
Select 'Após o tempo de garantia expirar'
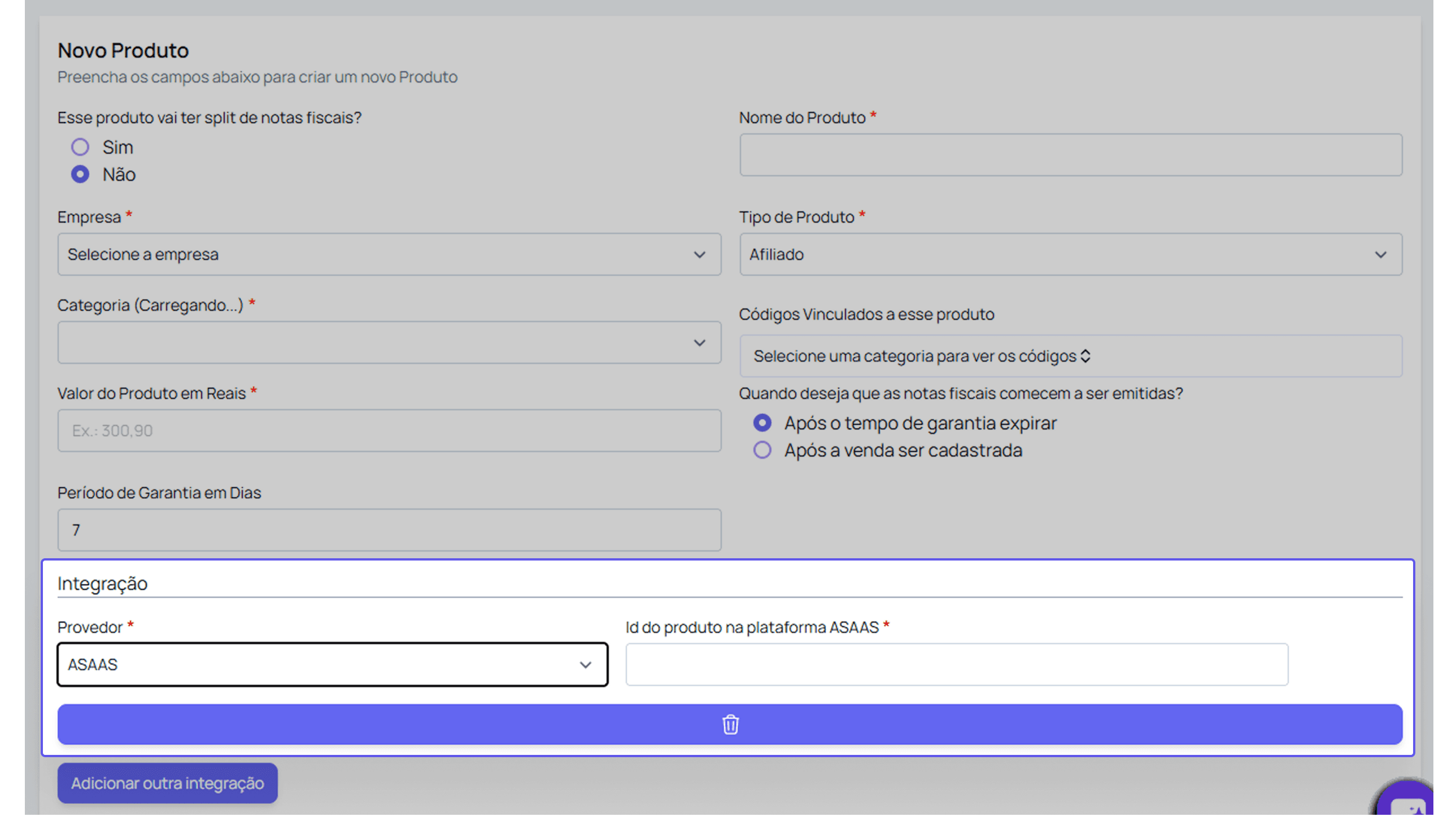762,423
